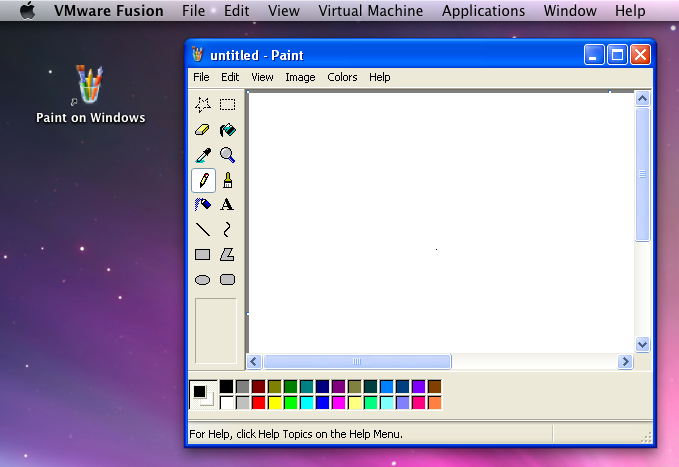Click the horizontal scrollbar thumb
Image resolution: width=679 pixels, height=467 pixels.
[357, 361]
